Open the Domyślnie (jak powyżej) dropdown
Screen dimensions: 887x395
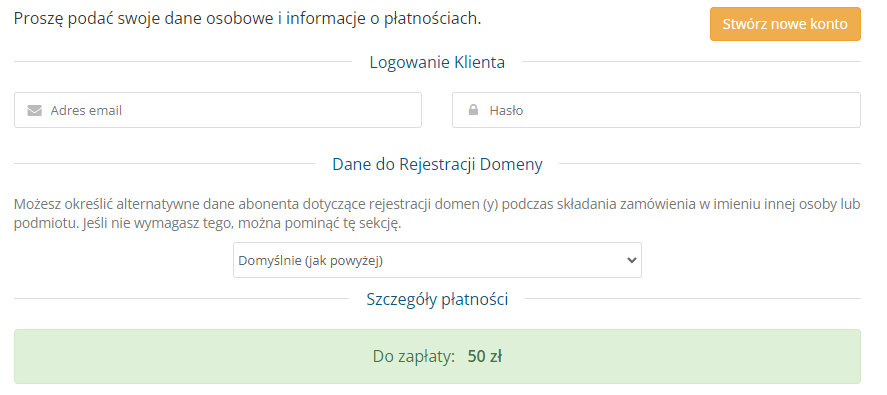437,260
